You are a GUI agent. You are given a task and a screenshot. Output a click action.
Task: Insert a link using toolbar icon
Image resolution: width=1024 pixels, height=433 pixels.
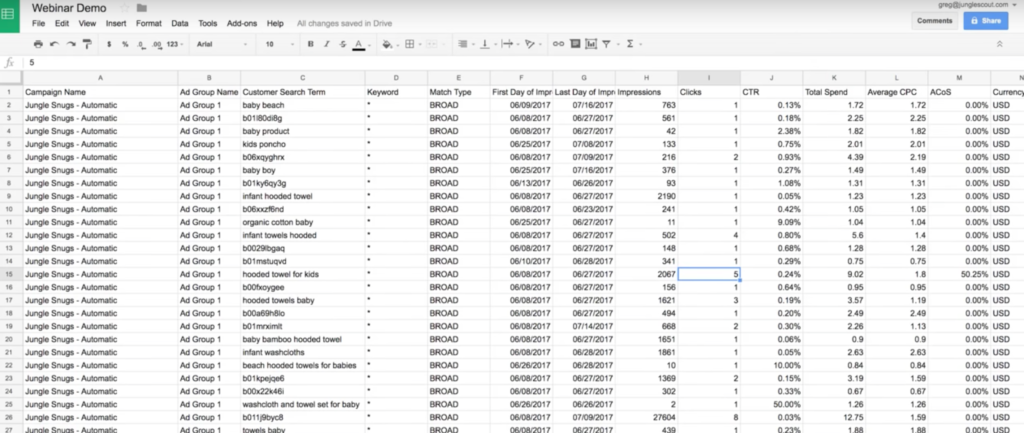557,44
